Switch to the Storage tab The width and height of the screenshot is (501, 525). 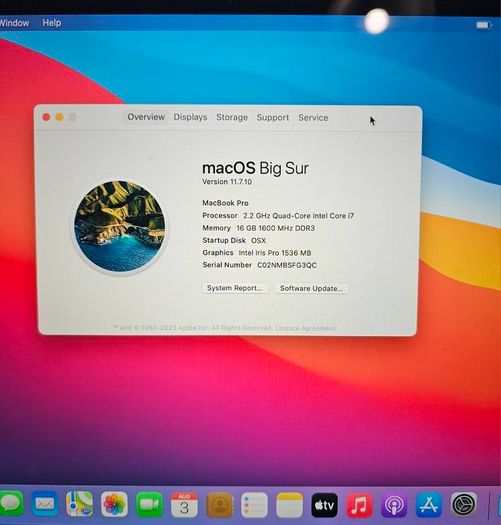click(232, 118)
